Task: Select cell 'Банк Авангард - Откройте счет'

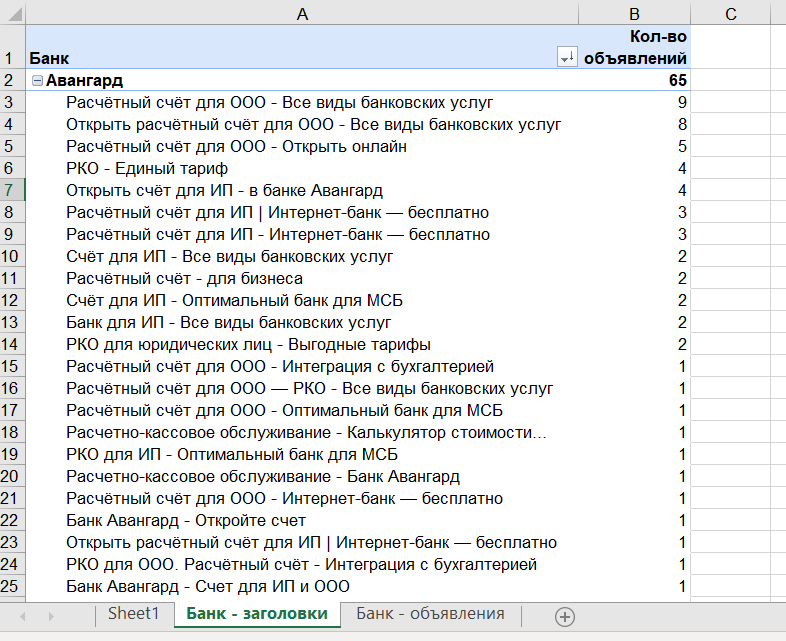Action: tap(302, 521)
